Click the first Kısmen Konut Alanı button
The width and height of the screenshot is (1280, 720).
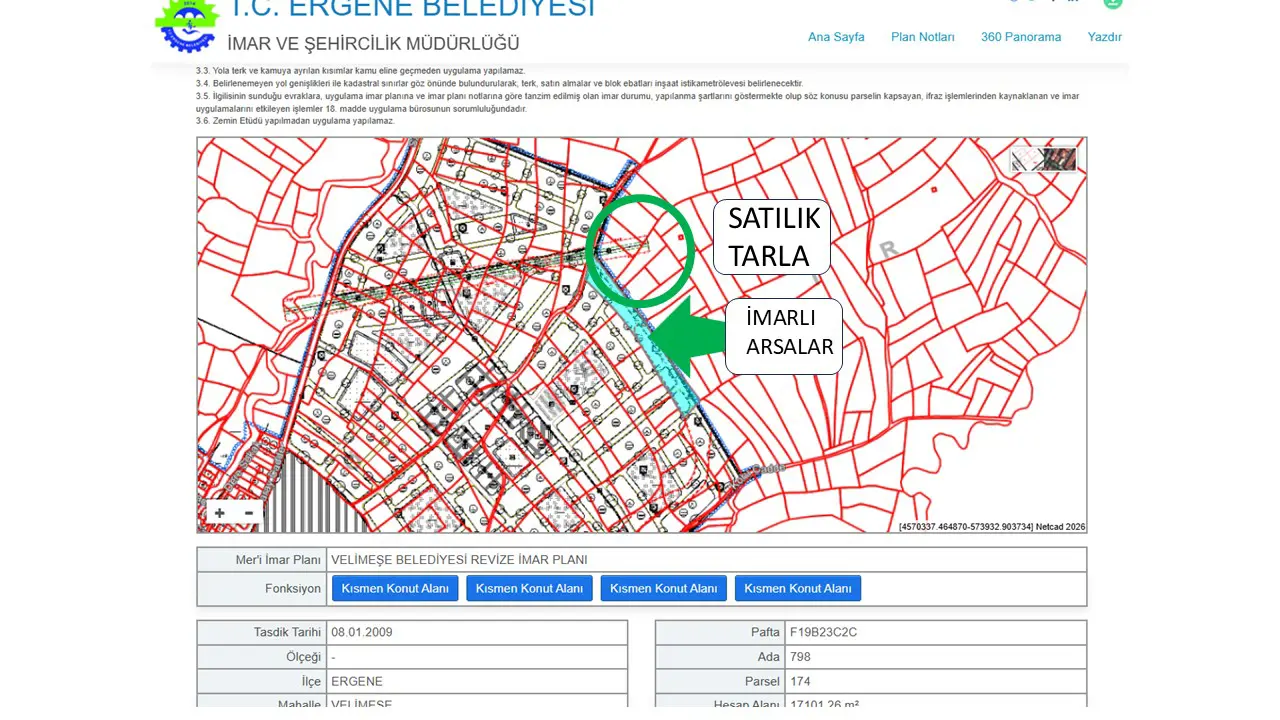pos(395,588)
